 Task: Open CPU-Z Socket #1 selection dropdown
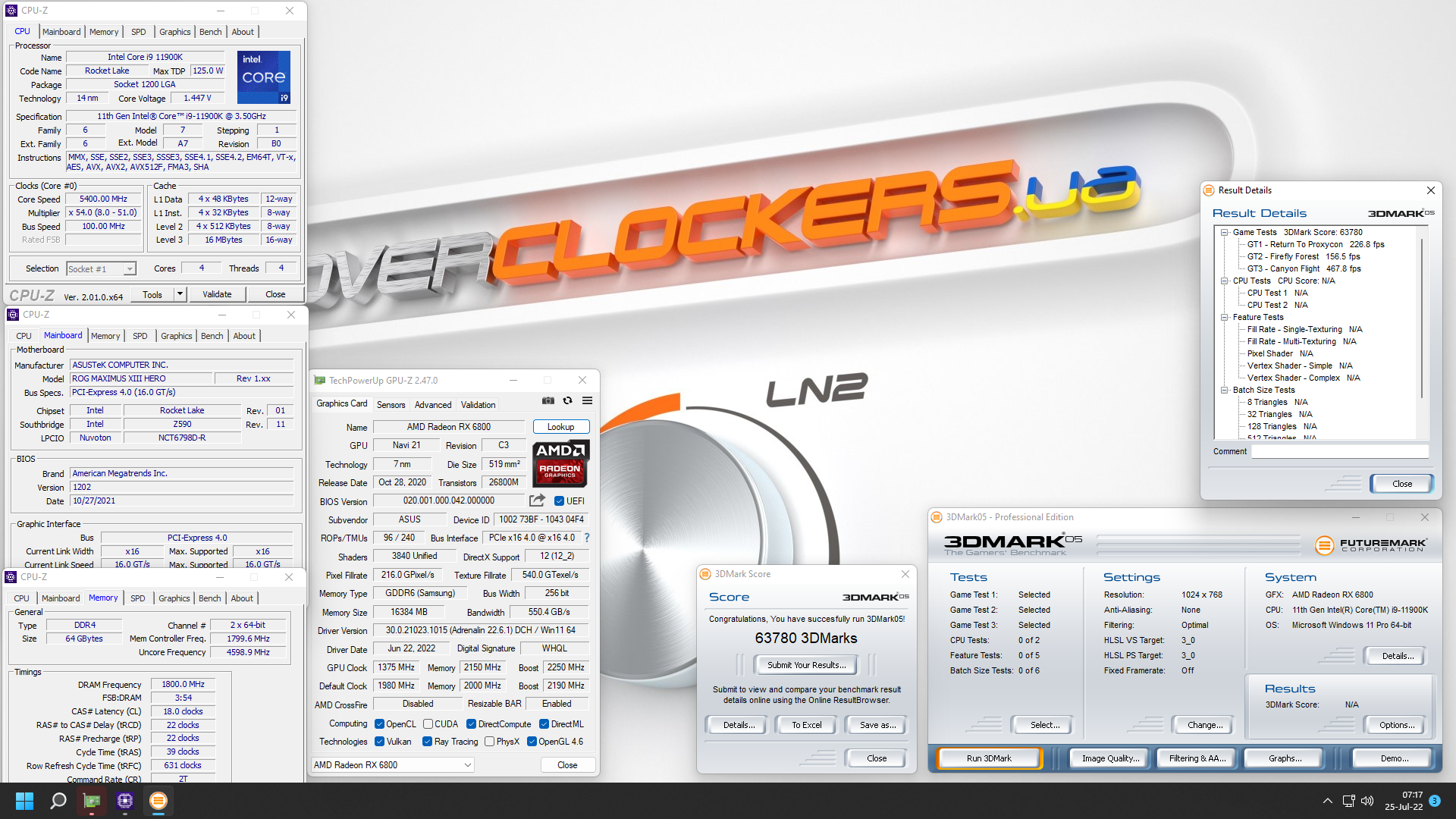(x=101, y=268)
